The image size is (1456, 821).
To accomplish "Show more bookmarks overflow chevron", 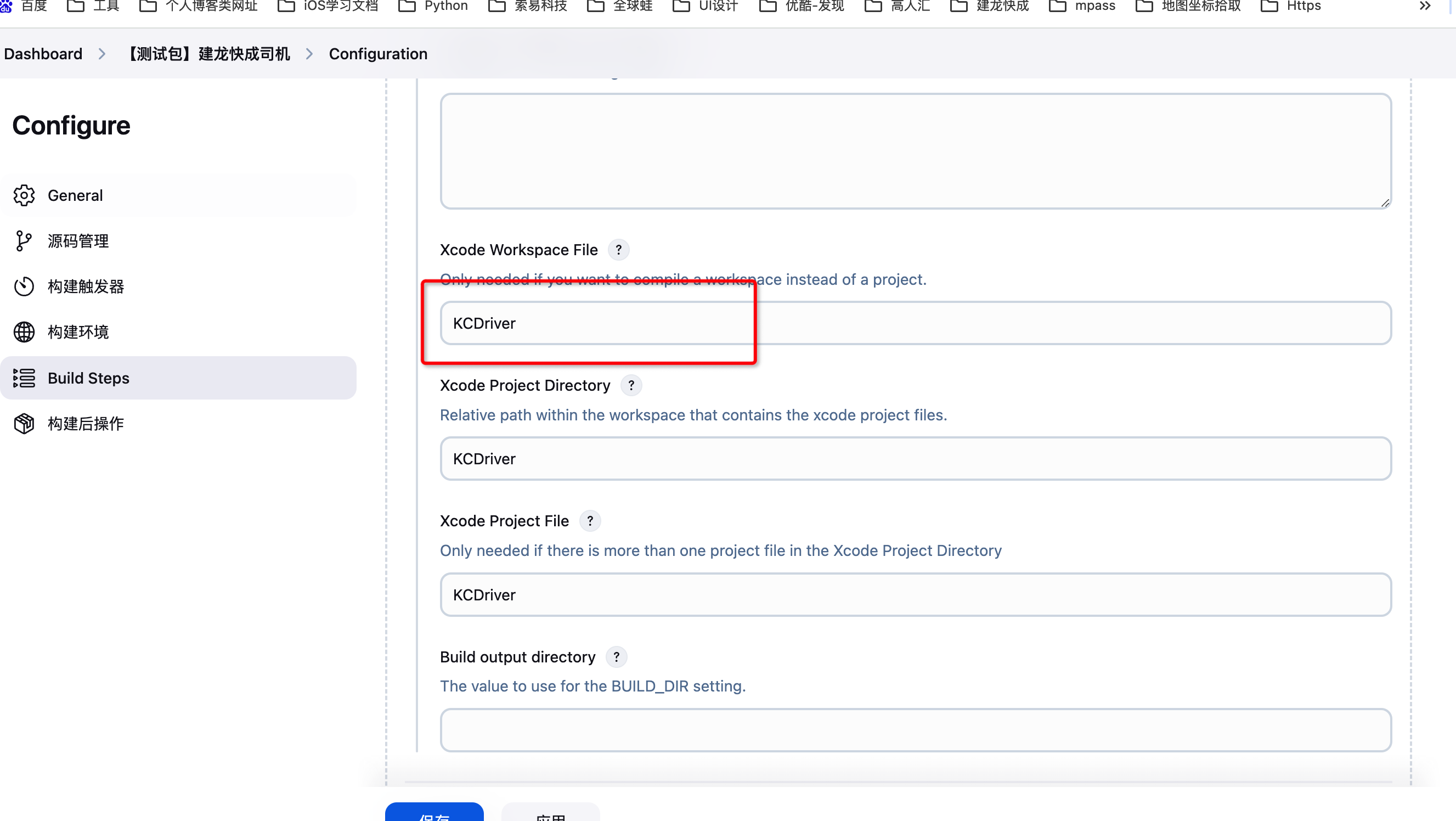I will point(1425,6).
